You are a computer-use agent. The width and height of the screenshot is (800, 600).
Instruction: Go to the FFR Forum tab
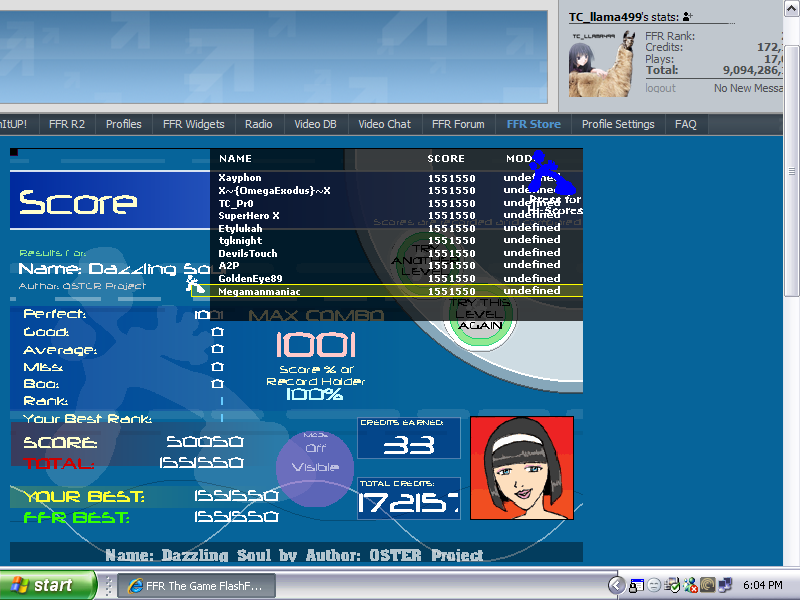[458, 124]
